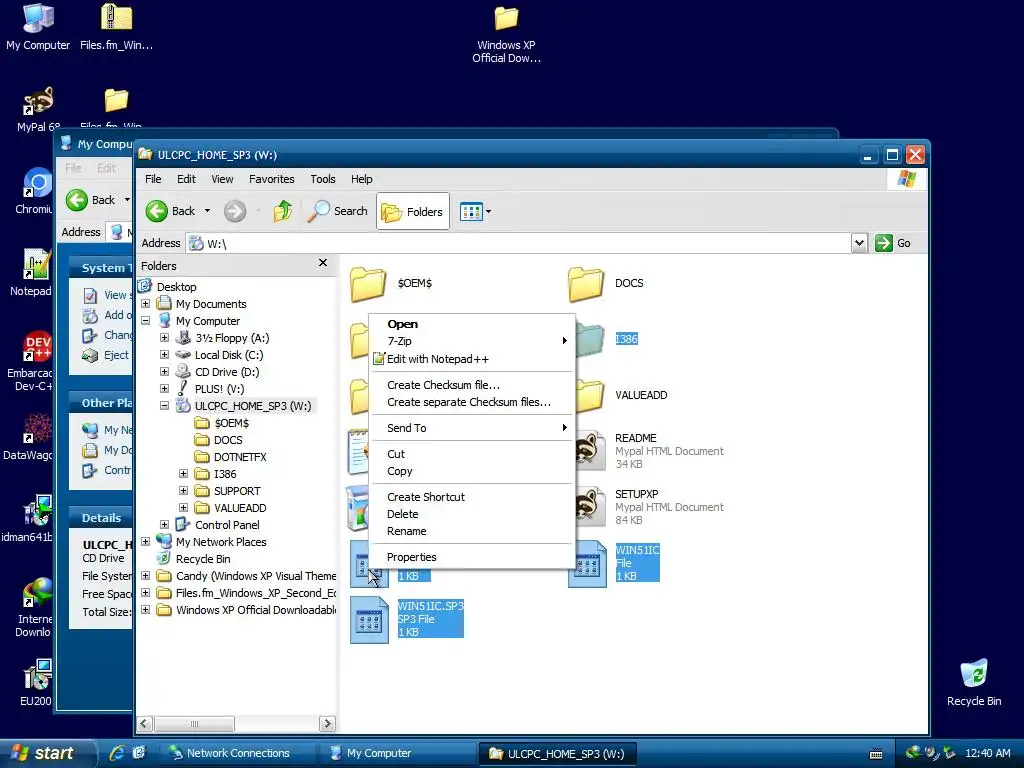The image size is (1024, 768).
Task: Open the Views dropdown button
Action: (475, 211)
